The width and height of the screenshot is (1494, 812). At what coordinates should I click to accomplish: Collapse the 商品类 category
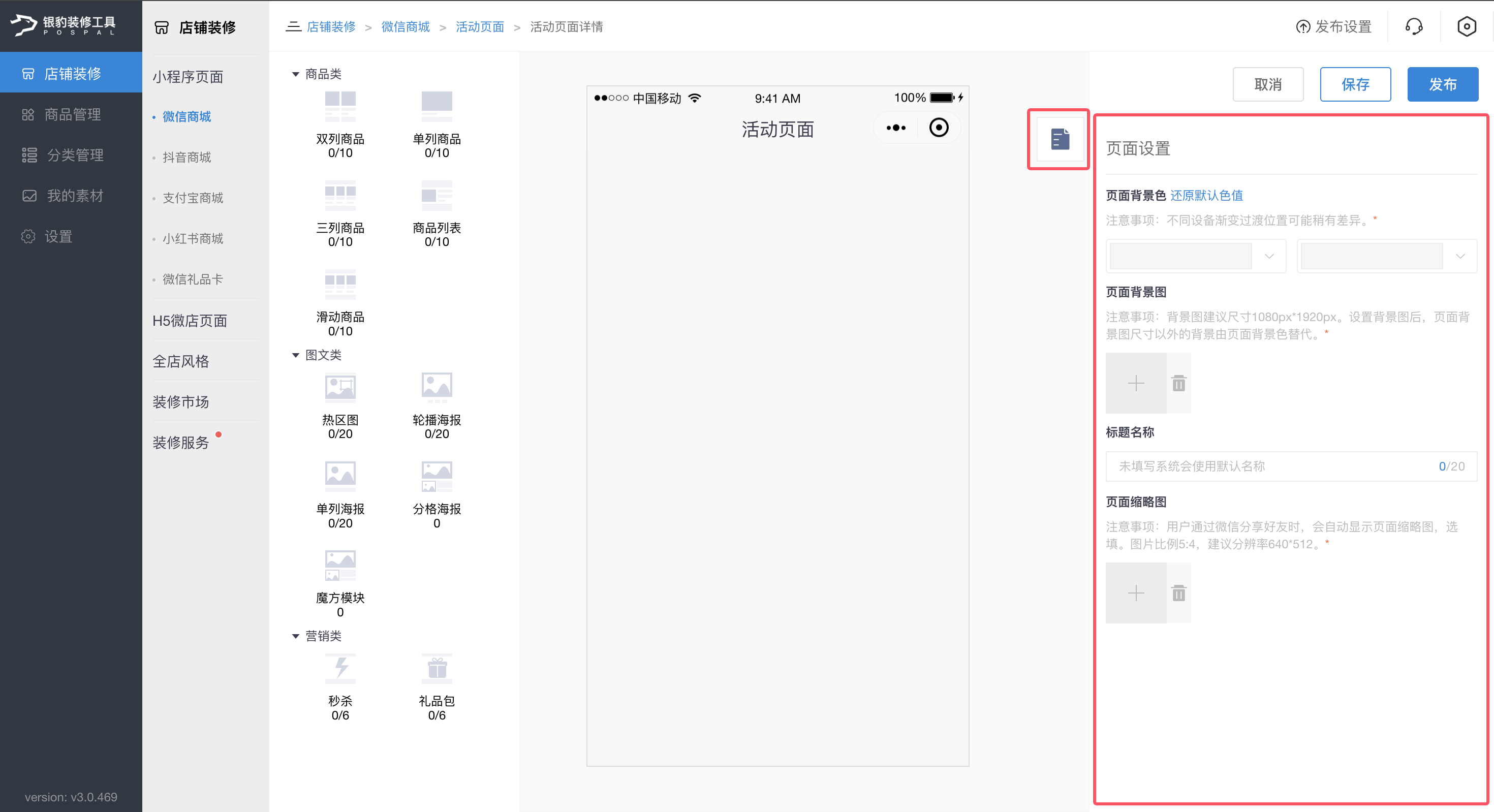[295, 74]
